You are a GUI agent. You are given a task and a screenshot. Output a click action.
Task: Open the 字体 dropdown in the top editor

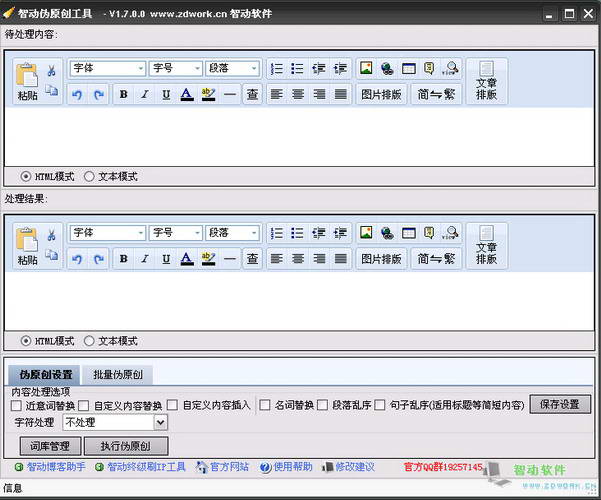(107, 68)
